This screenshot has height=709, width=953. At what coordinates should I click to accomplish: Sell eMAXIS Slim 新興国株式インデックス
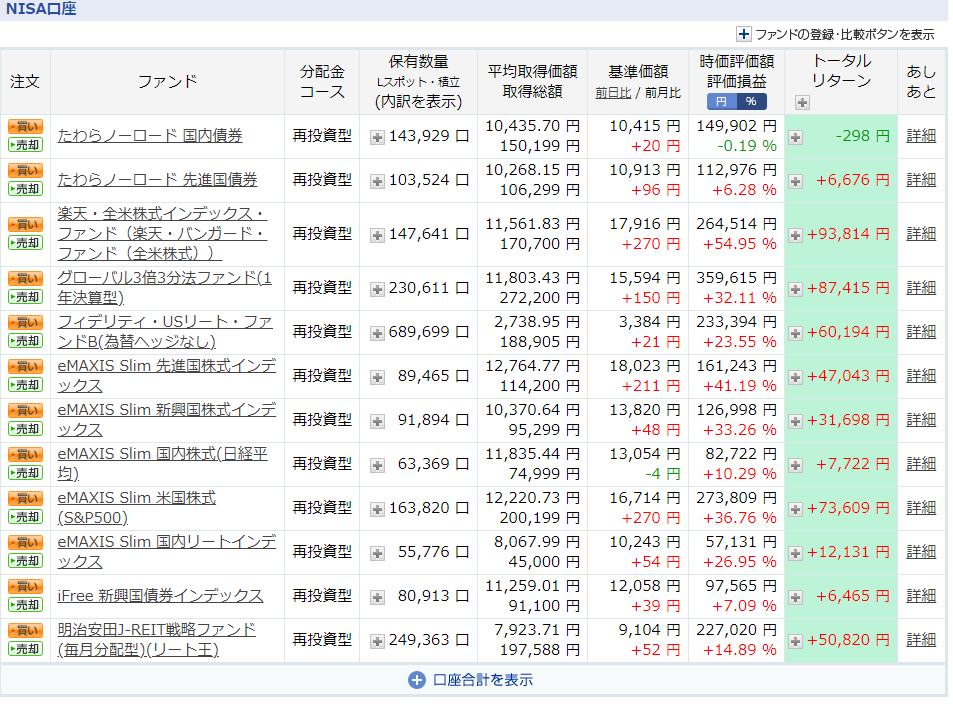click(x=25, y=429)
